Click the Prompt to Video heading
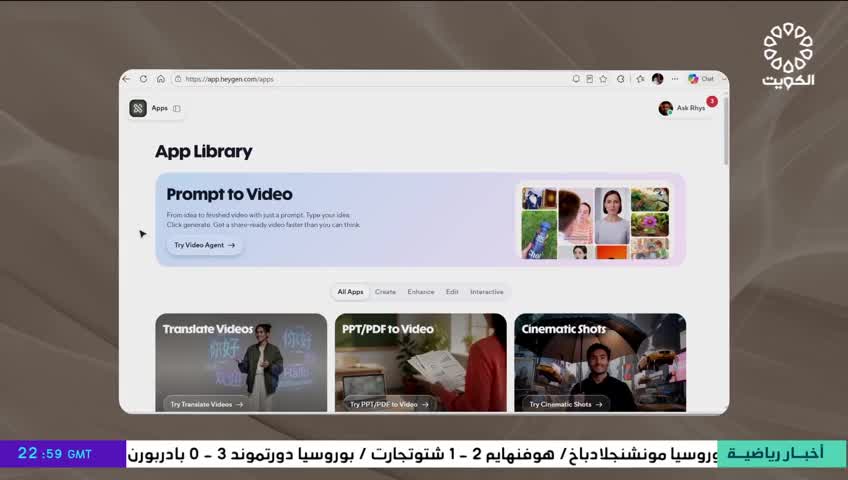Viewport: 848px width, 480px height. (x=229, y=194)
